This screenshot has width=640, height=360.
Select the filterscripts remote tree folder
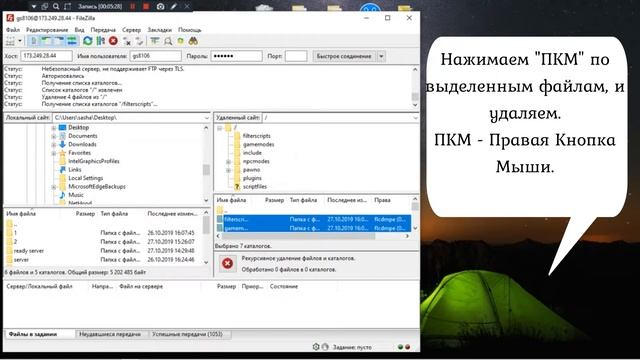pos(256,136)
